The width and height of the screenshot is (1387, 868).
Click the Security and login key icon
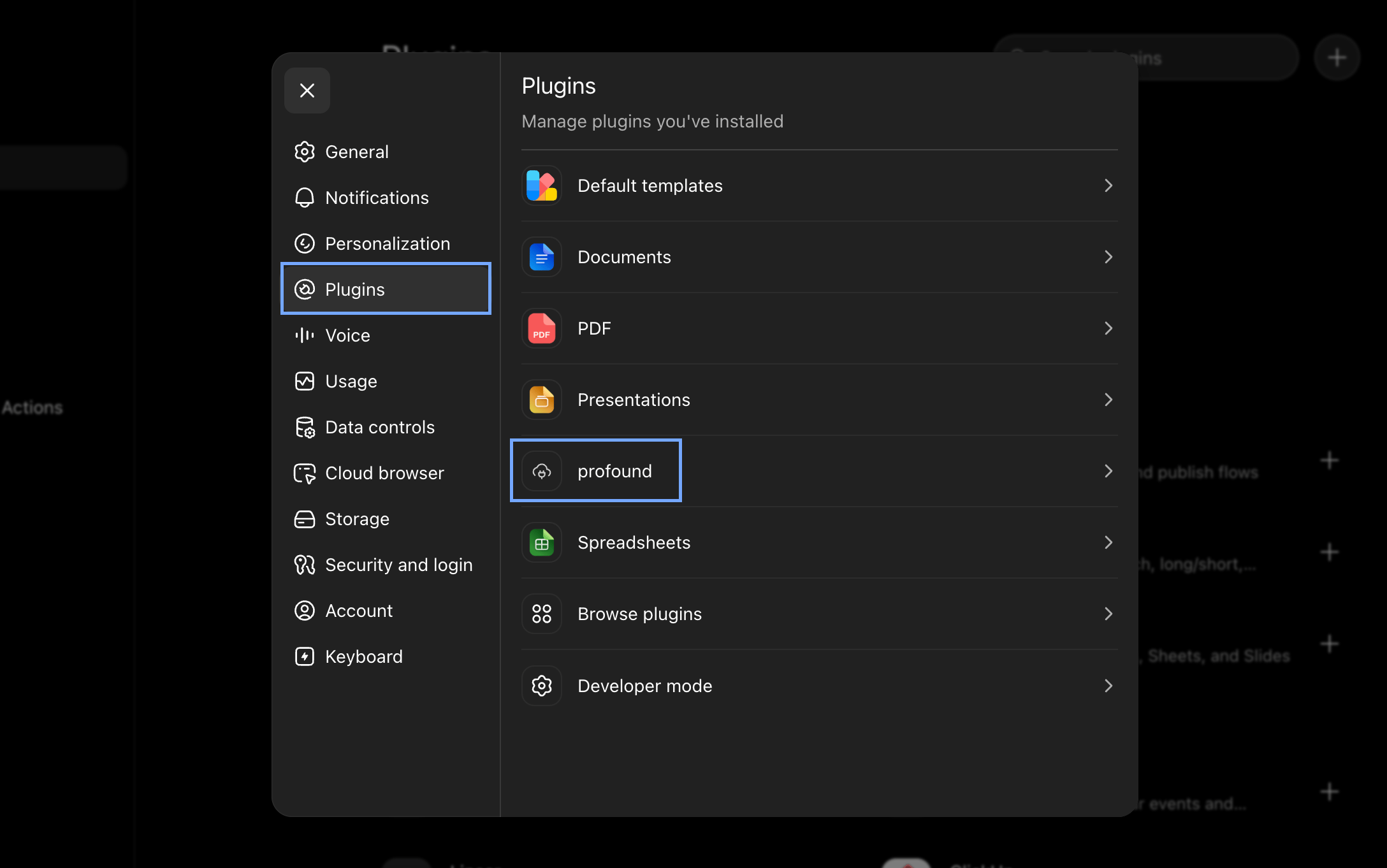[305, 565]
